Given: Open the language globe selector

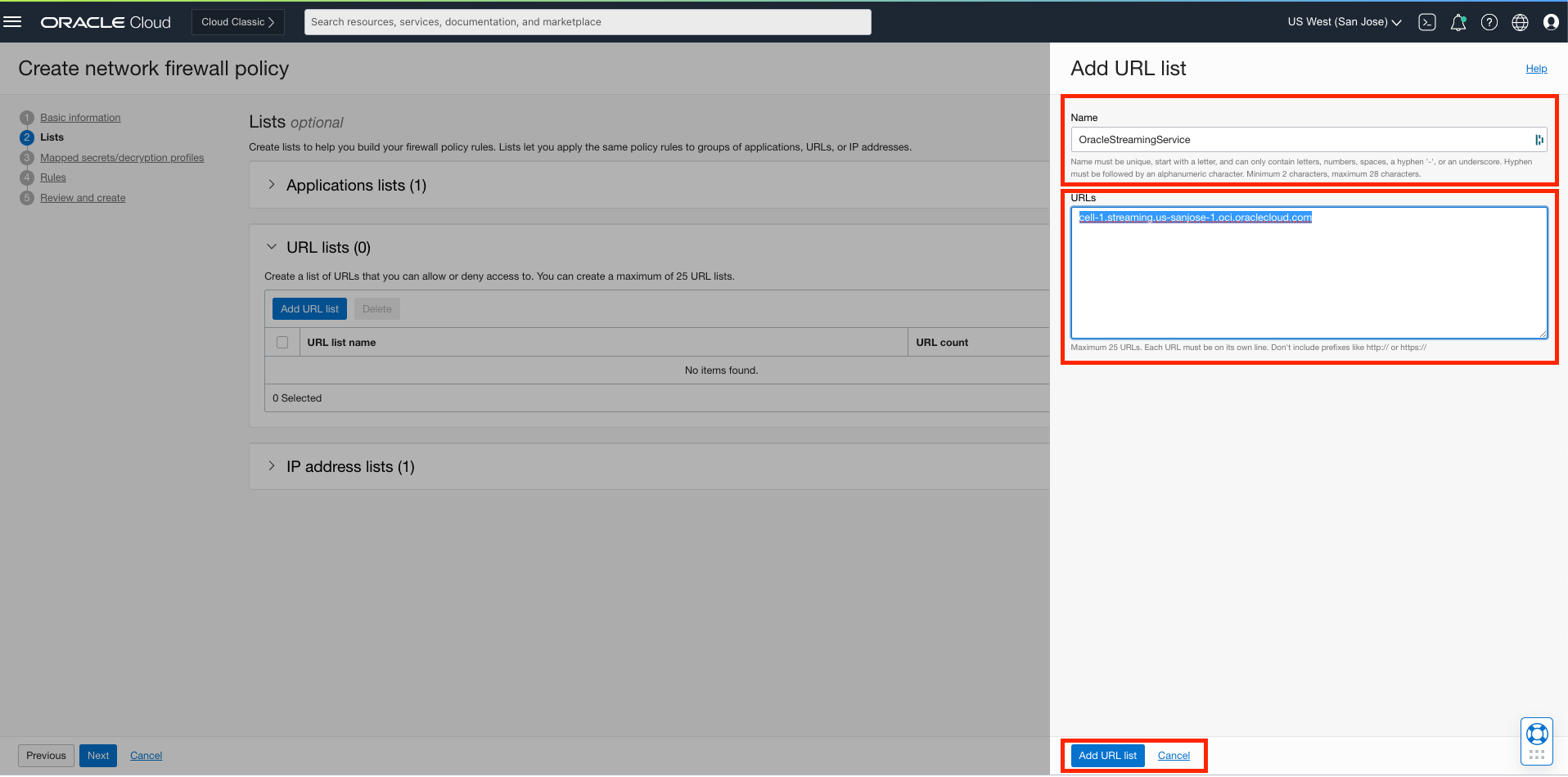Looking at the screenshot, I should click(1520, 22).
